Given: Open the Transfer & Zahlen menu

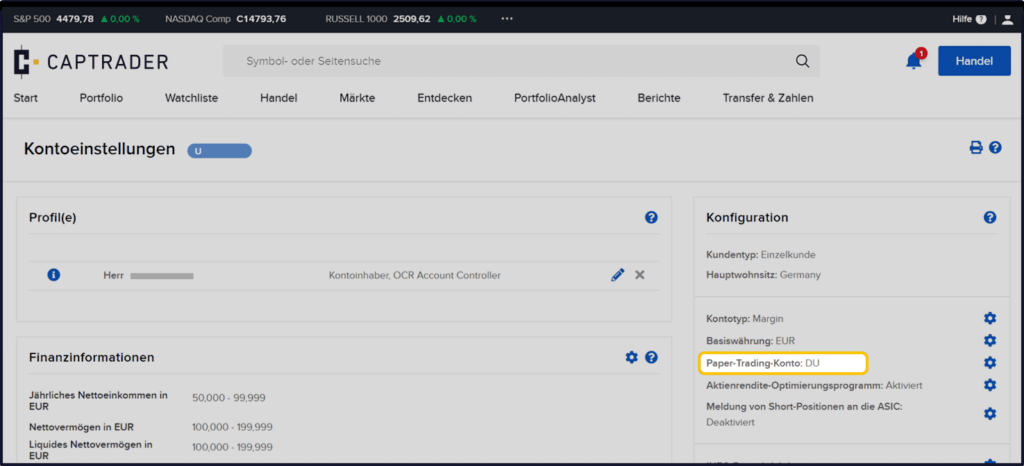Looking at the screenshot, I should [x=768, y=98].
